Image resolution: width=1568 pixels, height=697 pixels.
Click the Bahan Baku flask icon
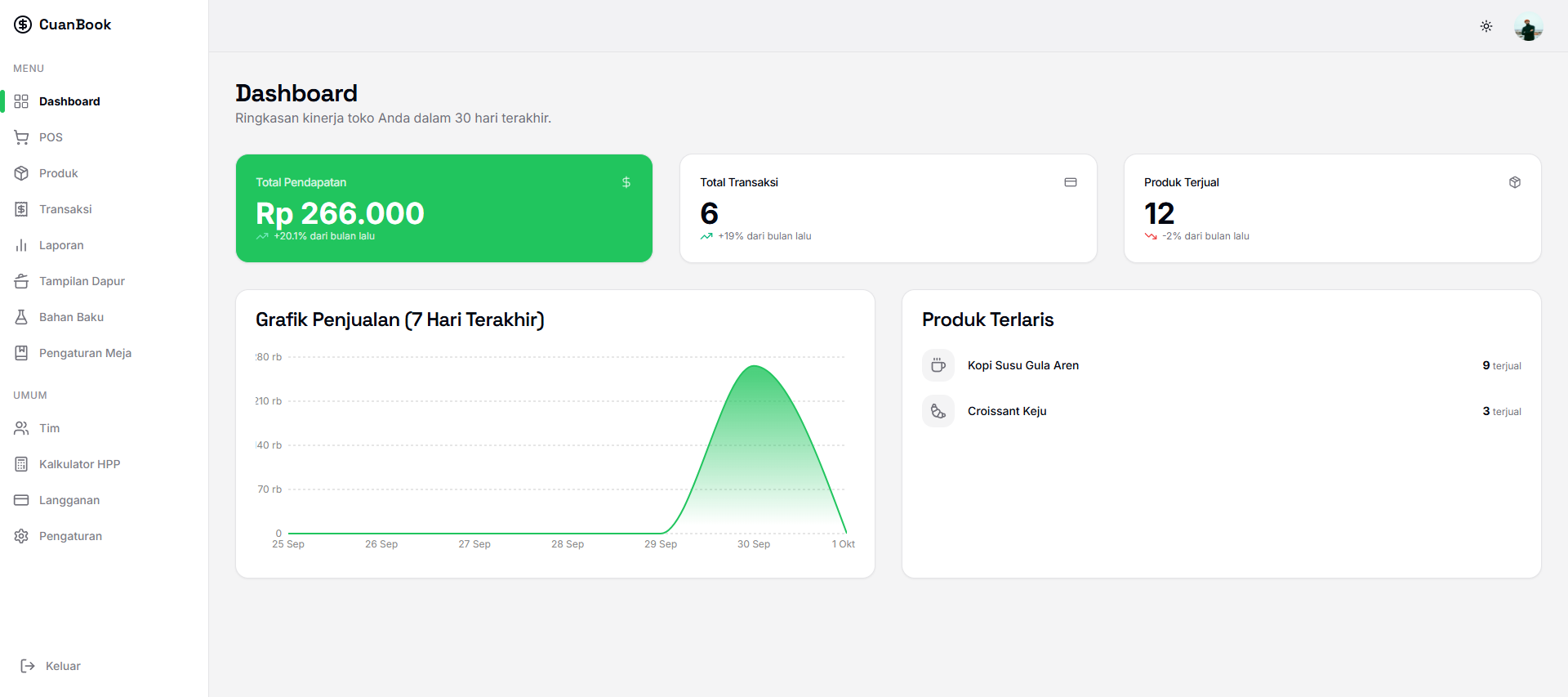point(21,317)
